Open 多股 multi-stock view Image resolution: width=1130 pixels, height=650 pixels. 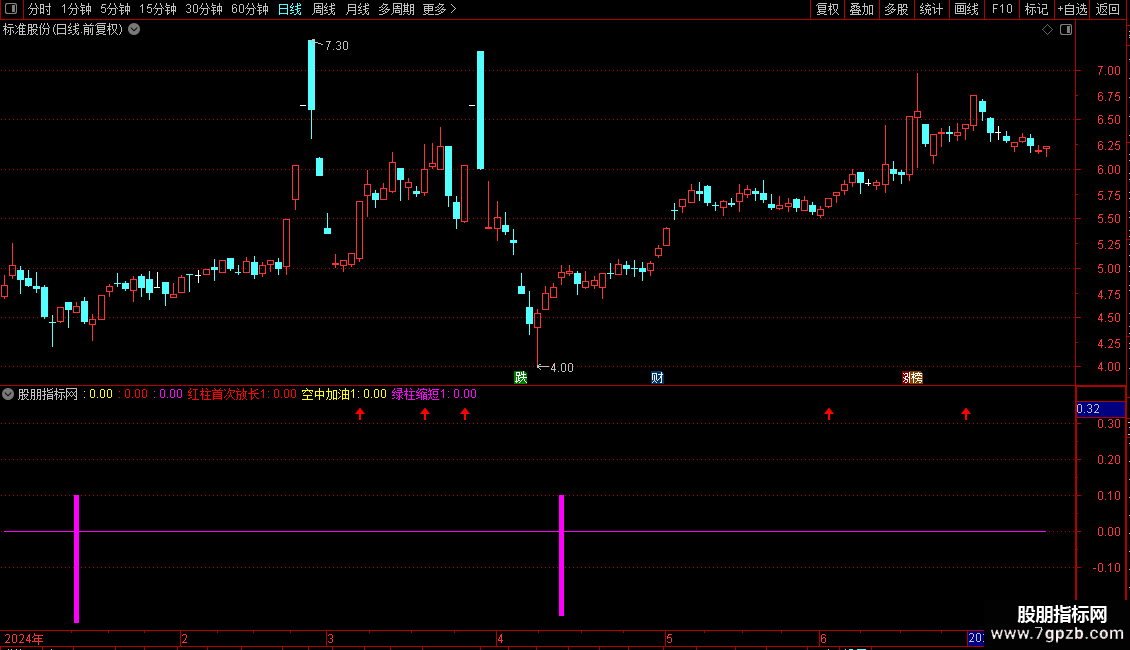click(x=896, y=9)
